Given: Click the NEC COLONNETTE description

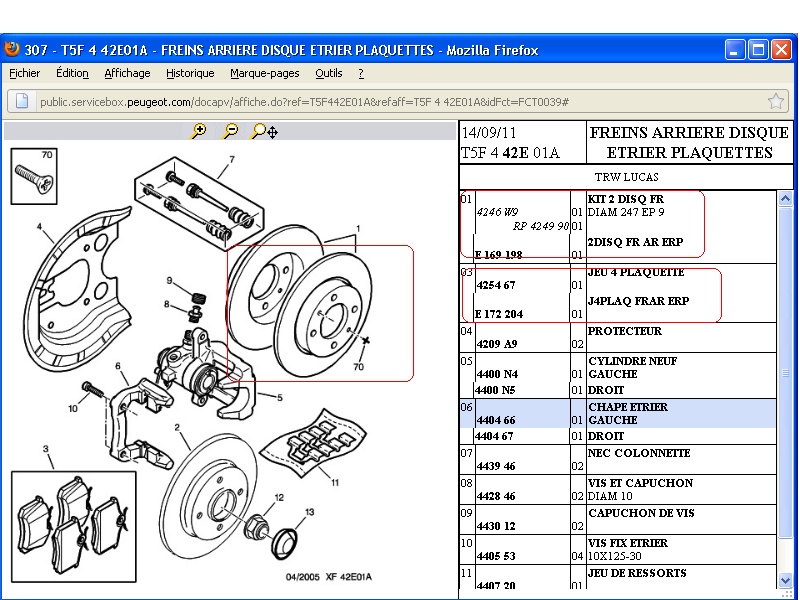Looking at the screenshot, I should [639, 453].
